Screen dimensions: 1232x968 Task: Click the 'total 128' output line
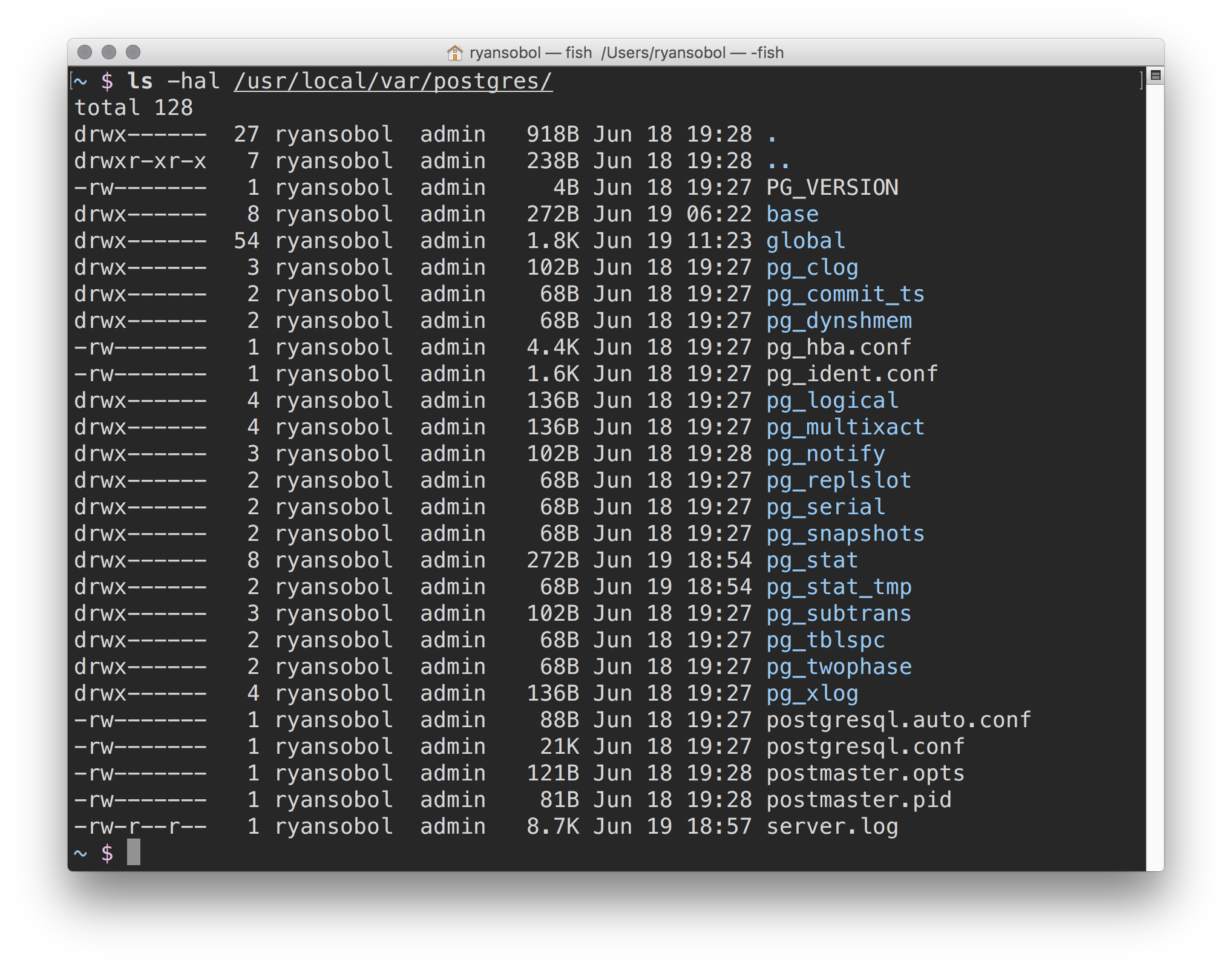tap(133, 108)
